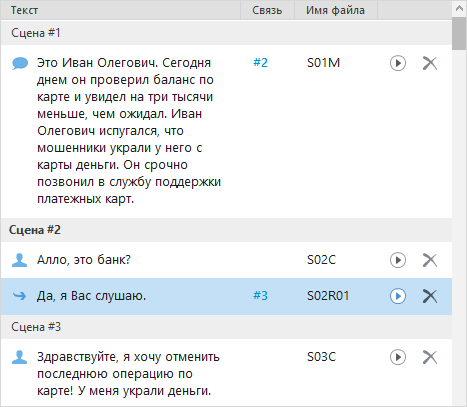Play the S02R01 reply audio
This screenshot has width=467, height=407.
coord(398,296)
